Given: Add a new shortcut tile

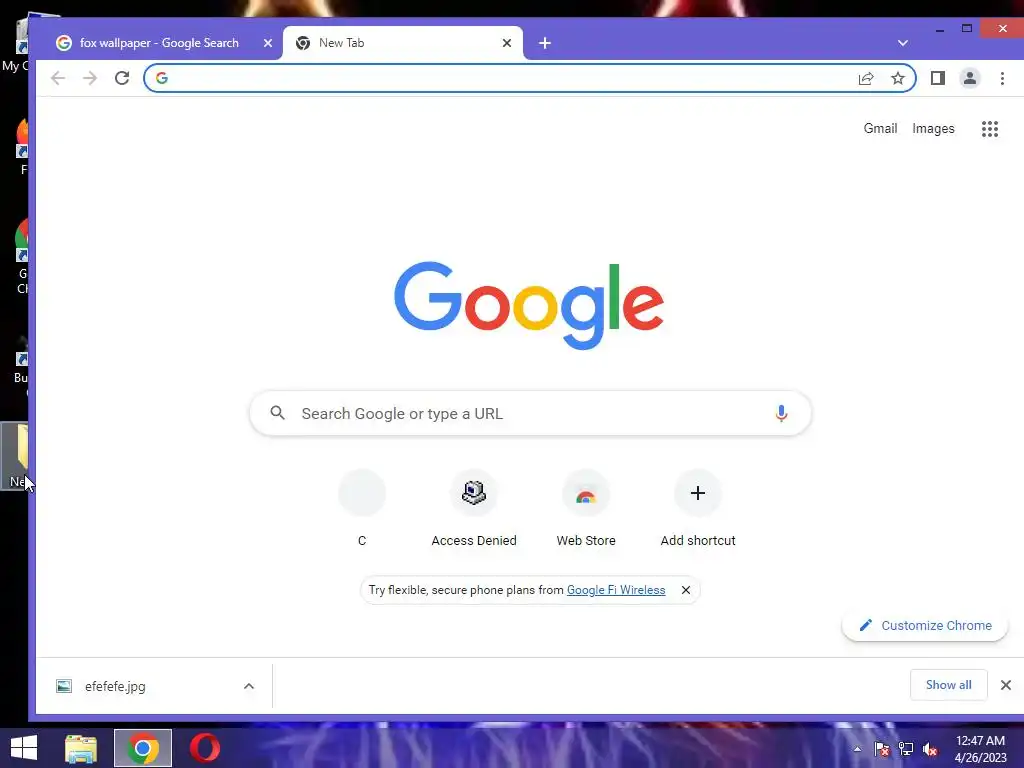Looking at the screenshot, I should (697, 509).
